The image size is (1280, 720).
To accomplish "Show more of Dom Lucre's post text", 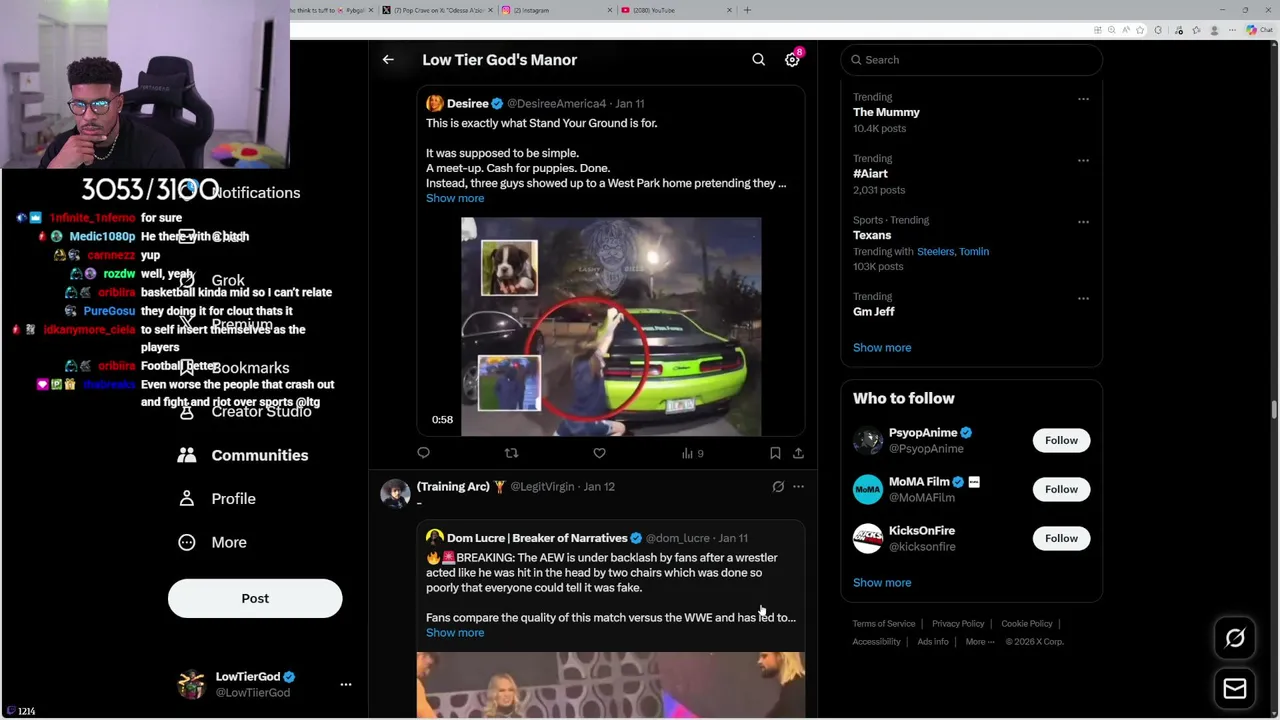I will (455, 633).
